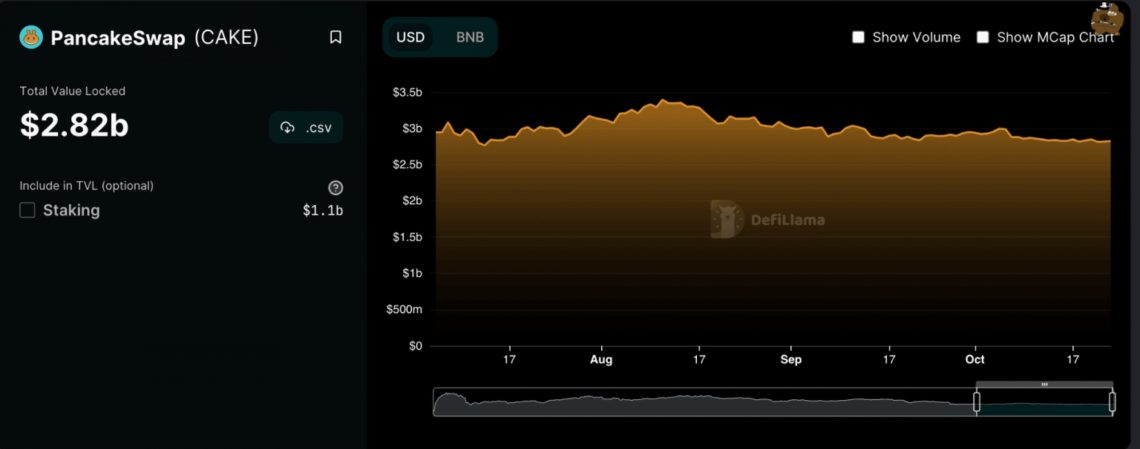Enable the Staking checkbox
Screen dimensions: 1140x449
click(x=28, y=211)
